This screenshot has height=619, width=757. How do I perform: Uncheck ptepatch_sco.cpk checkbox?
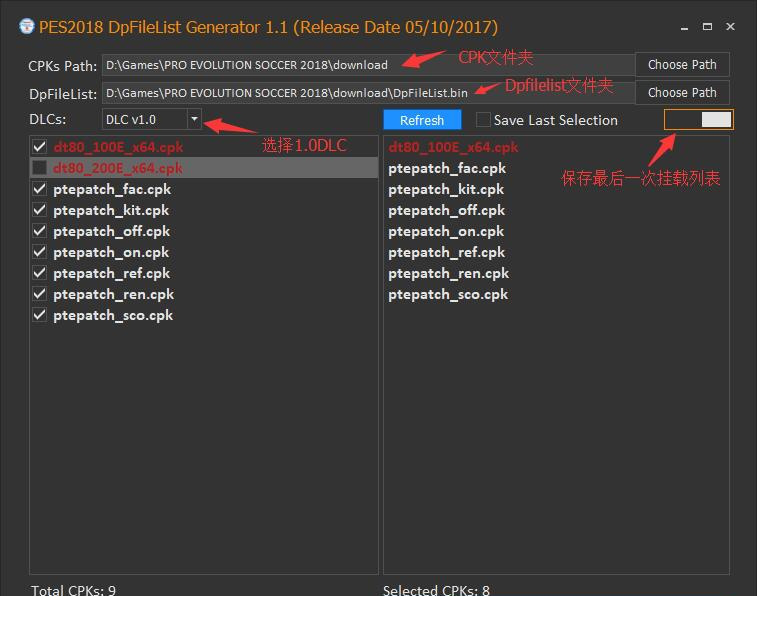pos(40,315)
